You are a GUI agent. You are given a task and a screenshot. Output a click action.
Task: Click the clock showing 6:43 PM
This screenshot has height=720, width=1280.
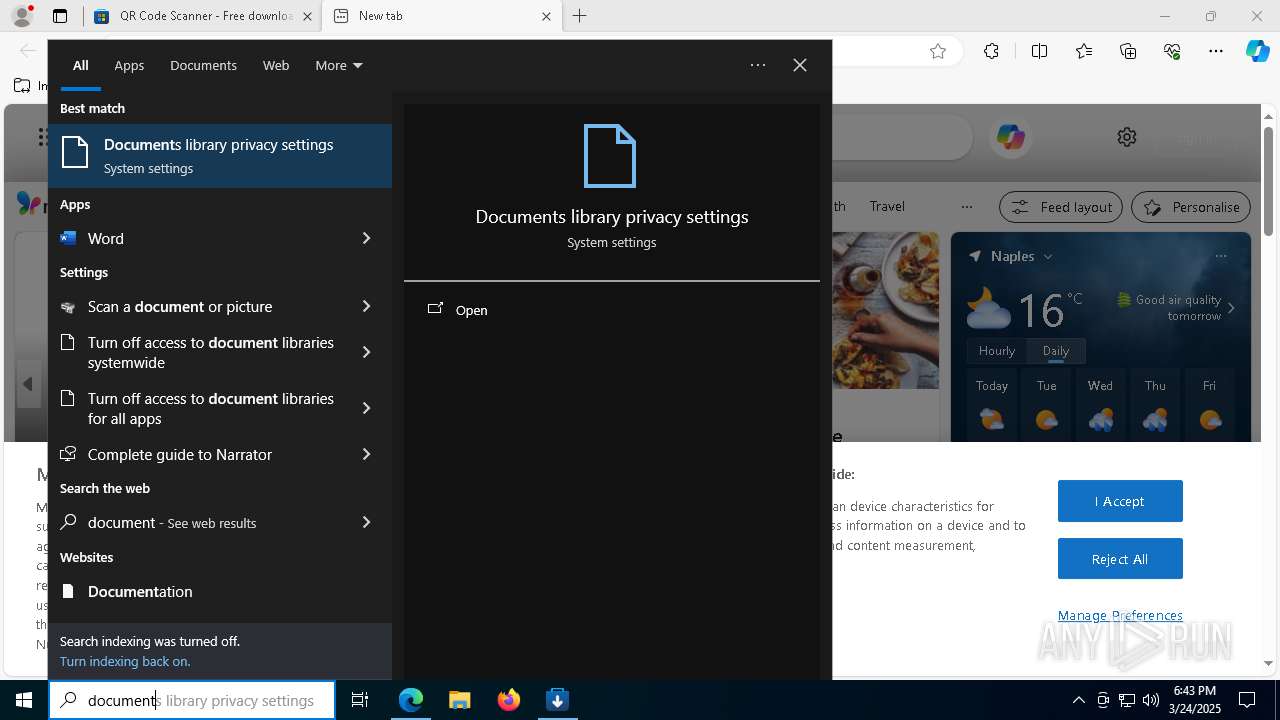pos(1195,691)
